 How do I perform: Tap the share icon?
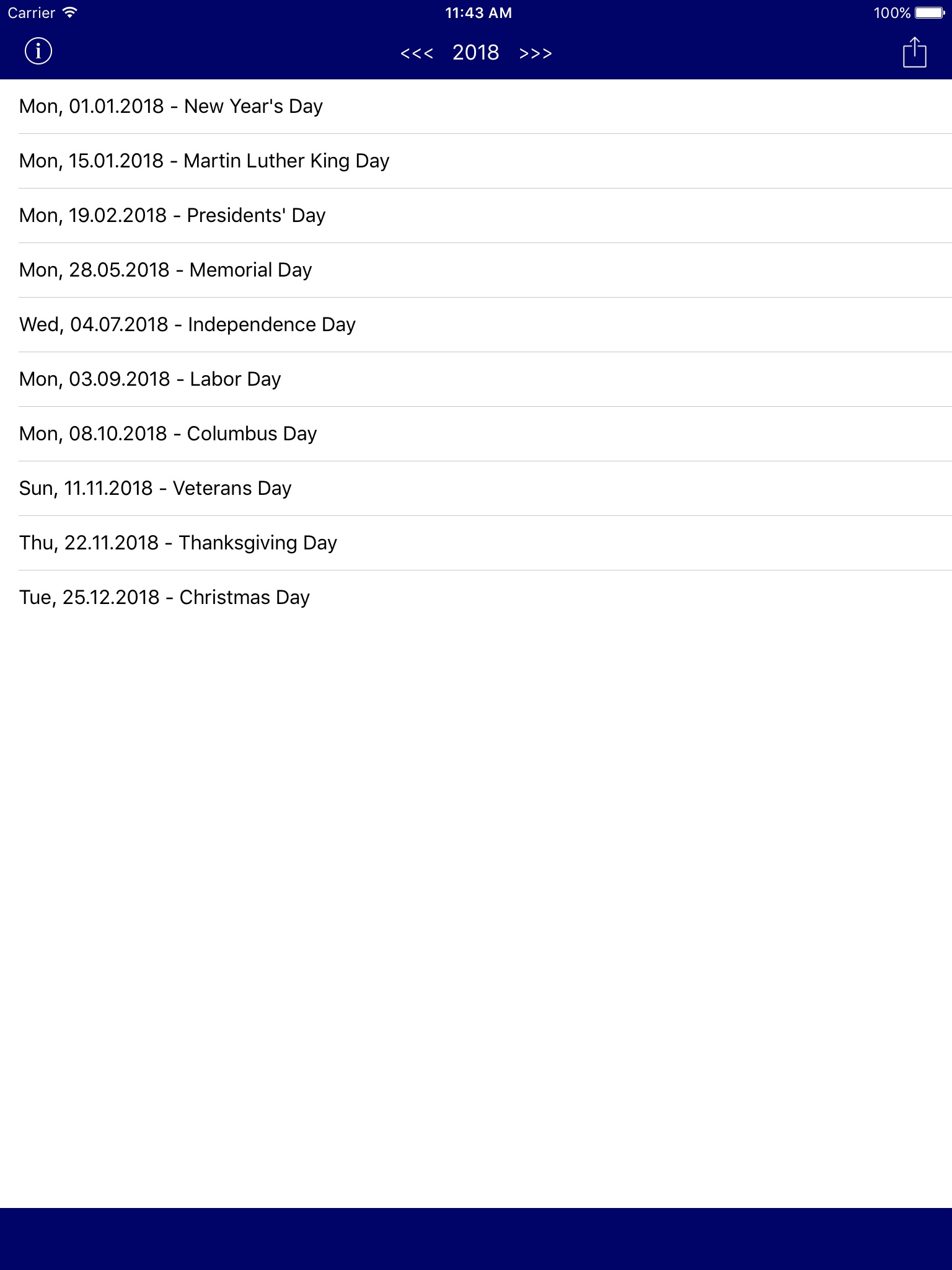[914, 52]
